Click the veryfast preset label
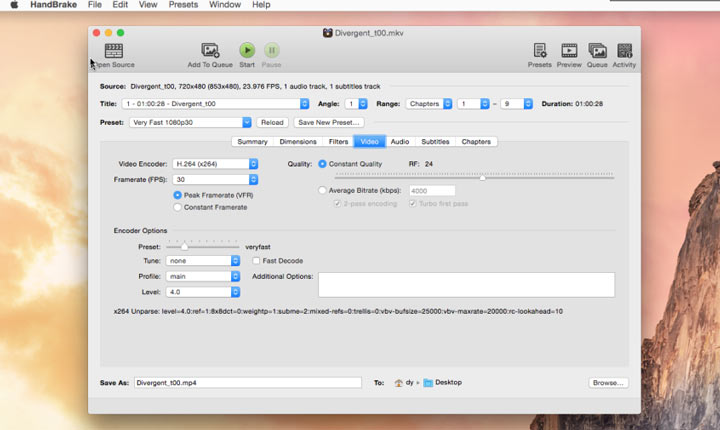Screen dimensions: 720x430 tap(258, 247)
